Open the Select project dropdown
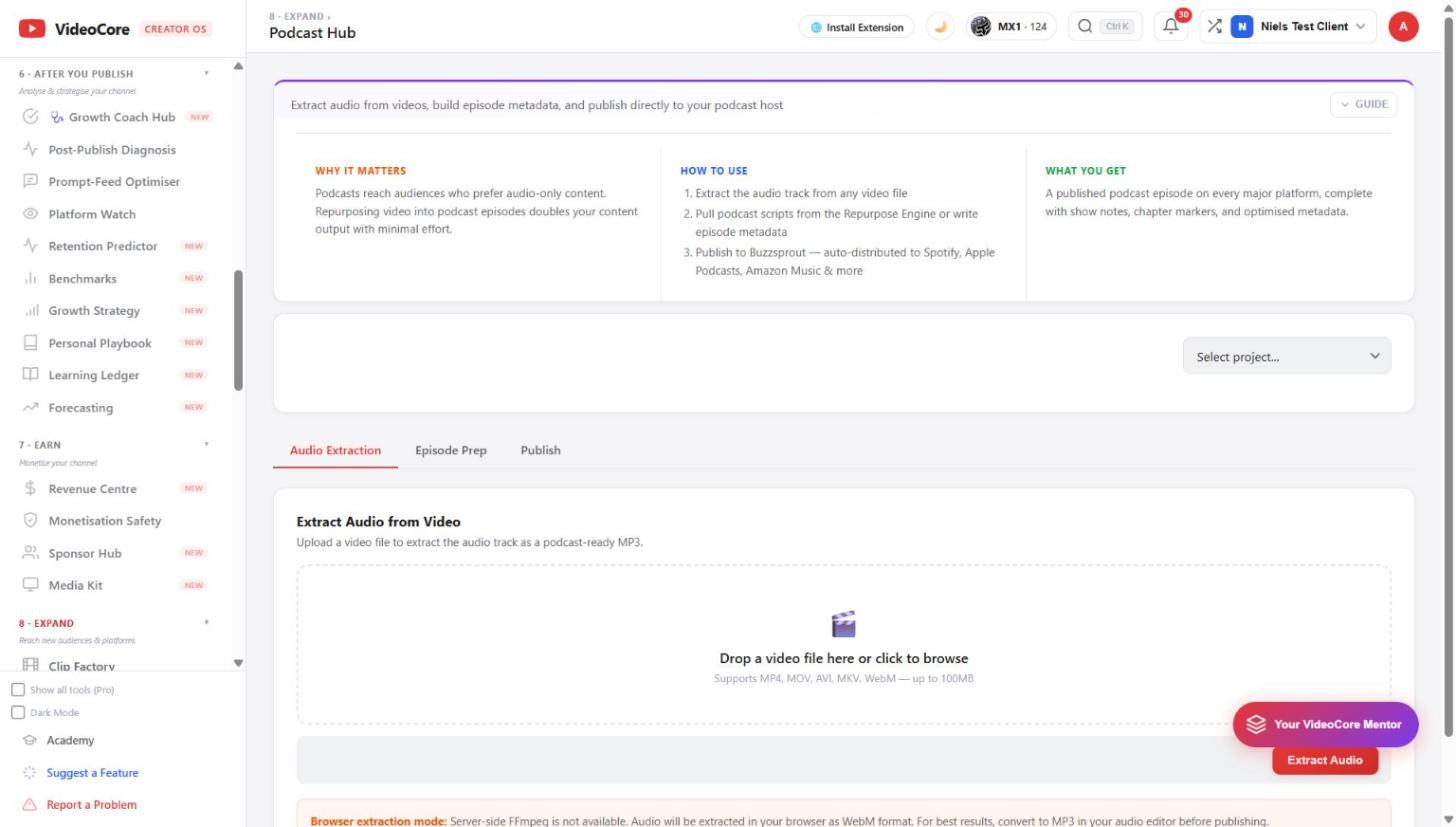The height and width of the screenshot is (827, 1456). click(1286, 356)
